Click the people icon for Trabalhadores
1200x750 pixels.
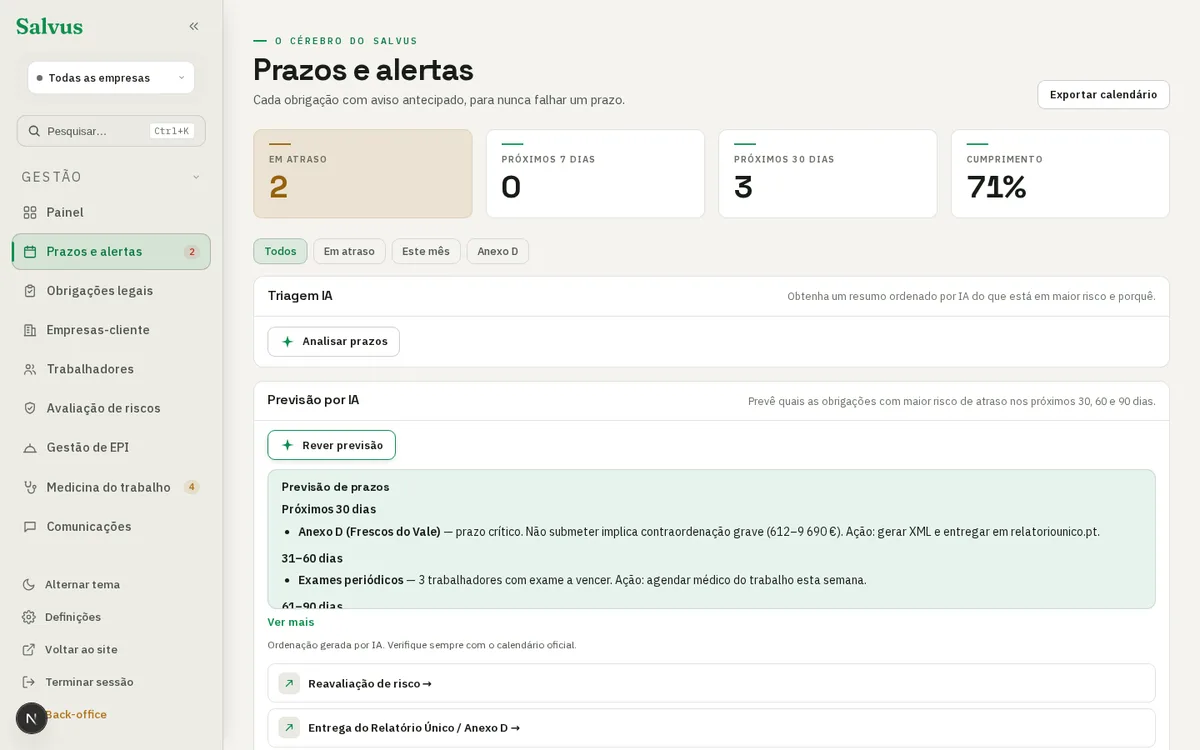pyautogui.click(x=30, y=369)
